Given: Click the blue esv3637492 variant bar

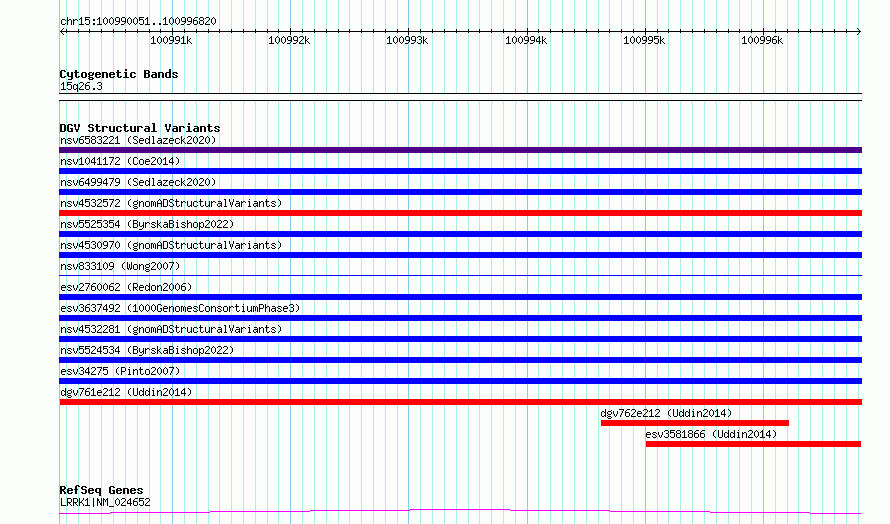Looking at the screenshot, I should 460,318.
